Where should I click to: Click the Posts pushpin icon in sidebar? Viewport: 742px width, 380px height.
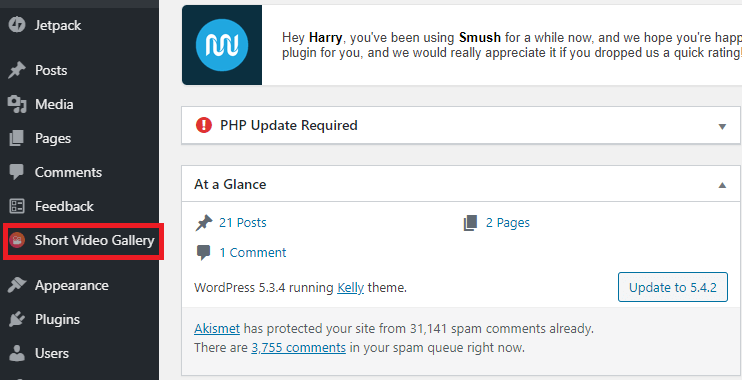coord(17,70)
